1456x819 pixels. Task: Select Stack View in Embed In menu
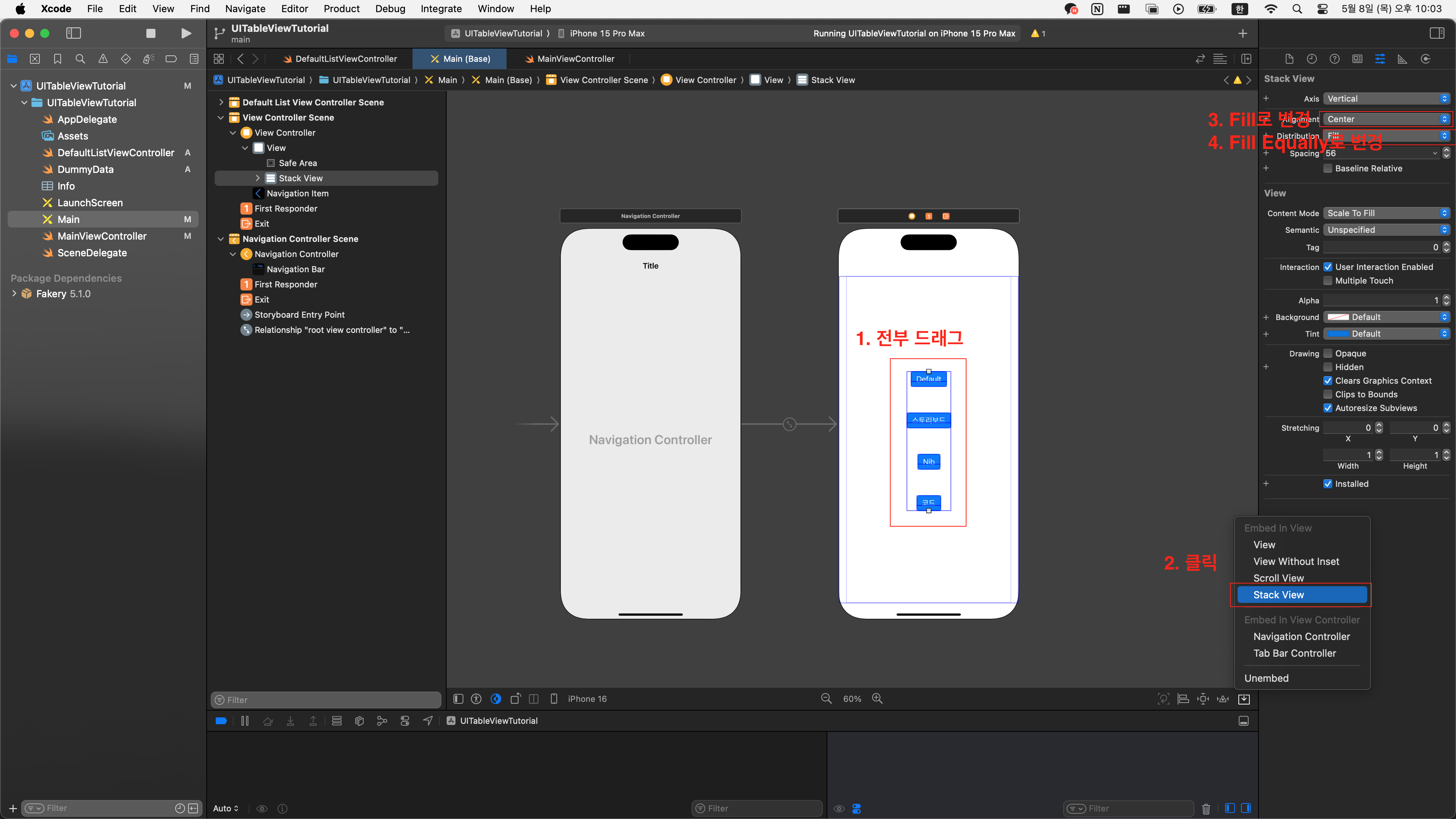click(1302, 595)
